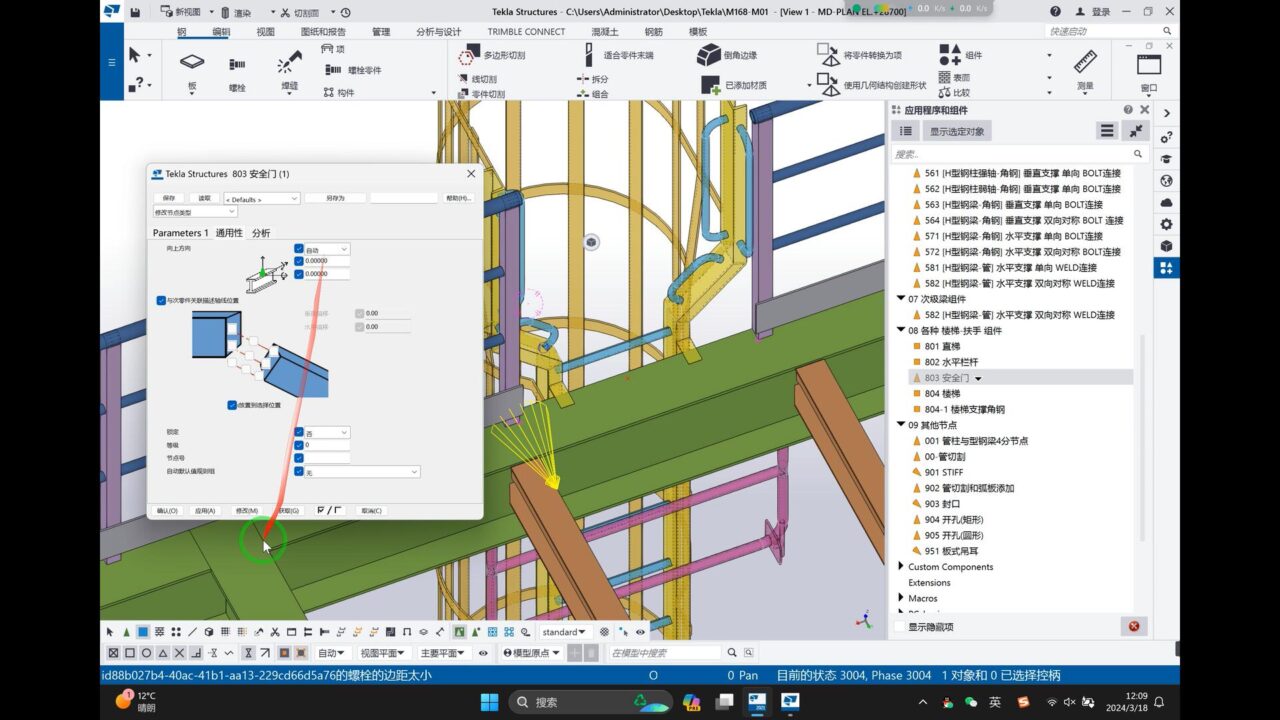Click the help question mark icon in title bar
The height and width of the screenshot is (720, 1280).
click(1056, 12)
